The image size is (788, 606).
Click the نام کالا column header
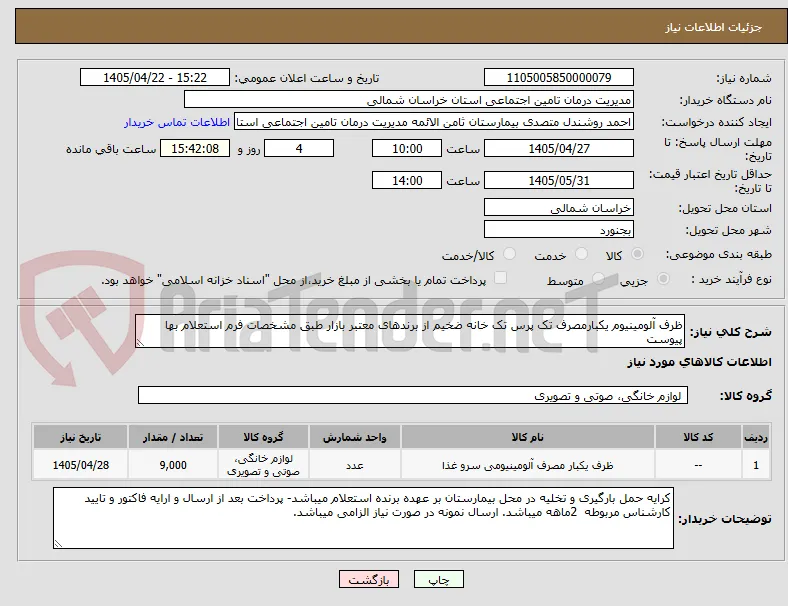528,437
